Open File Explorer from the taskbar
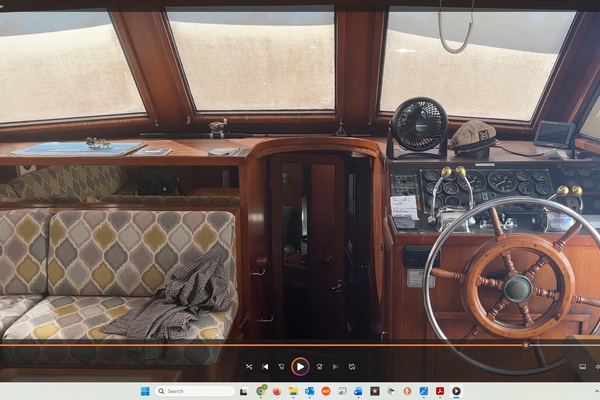600x400 pixels. coord(293,391)
